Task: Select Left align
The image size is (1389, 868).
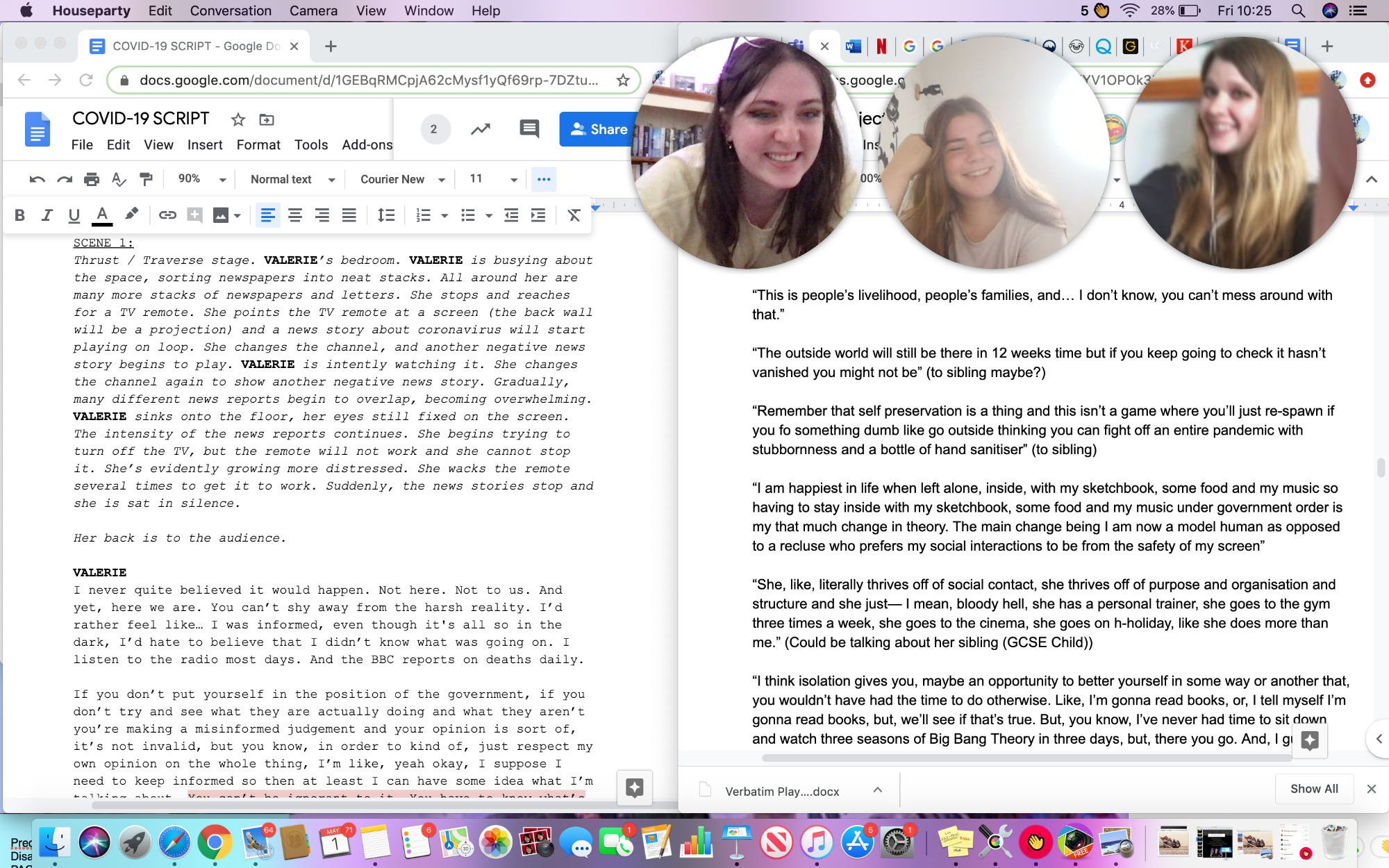Action: tap(267, 215)
